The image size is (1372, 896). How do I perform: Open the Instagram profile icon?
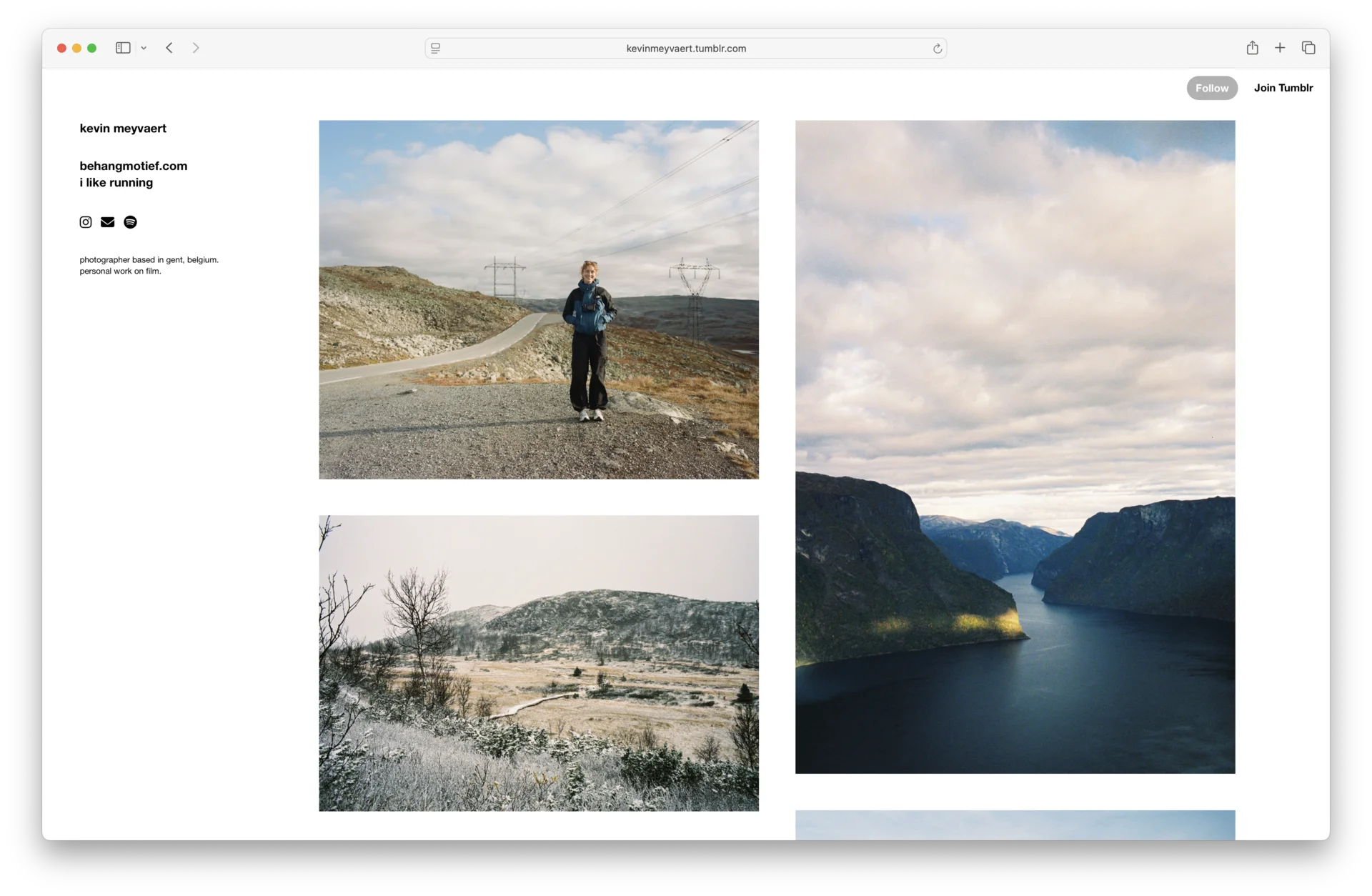pyautogui.click(x=85, y=221)
